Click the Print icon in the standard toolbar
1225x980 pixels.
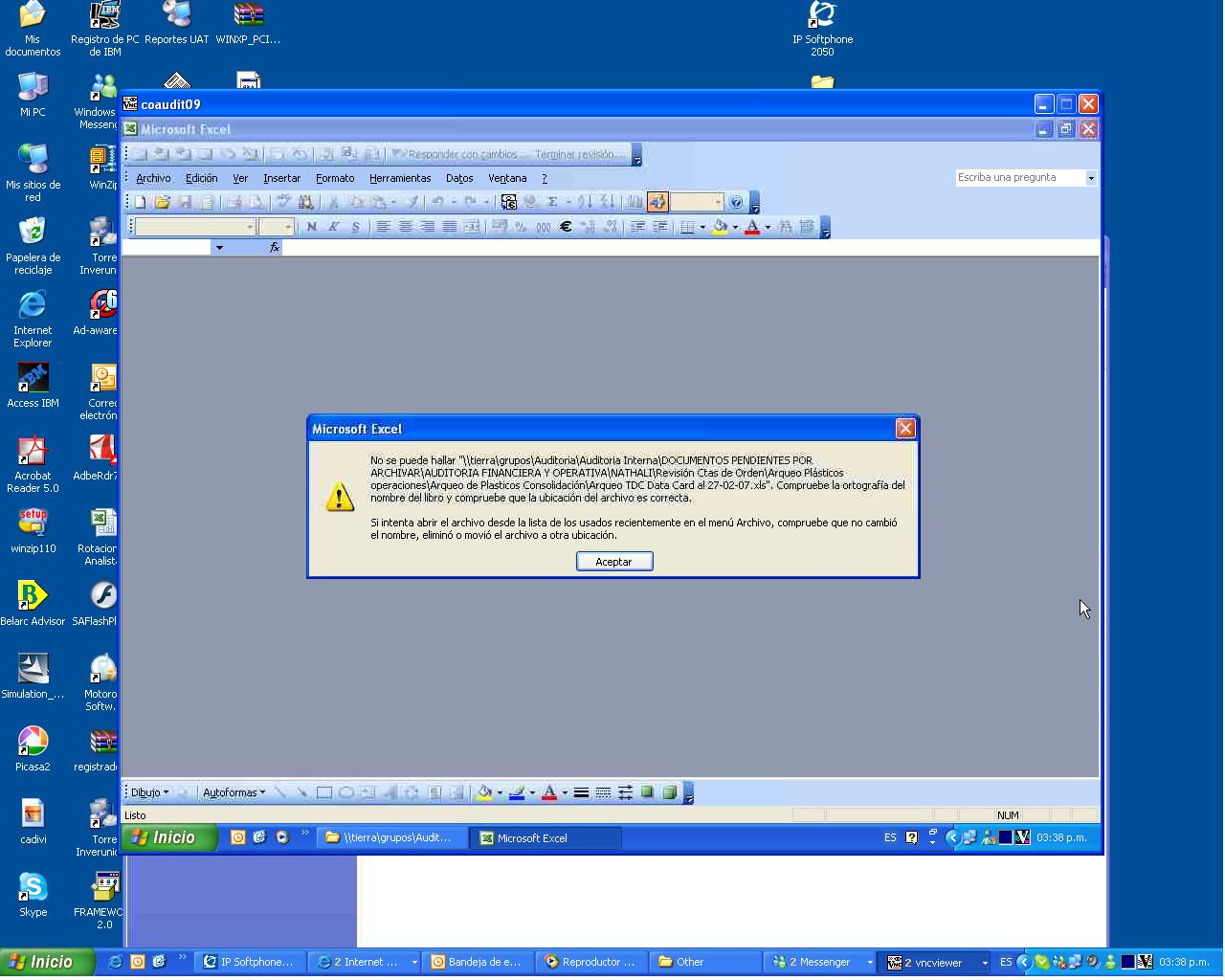tap(234, 202)
